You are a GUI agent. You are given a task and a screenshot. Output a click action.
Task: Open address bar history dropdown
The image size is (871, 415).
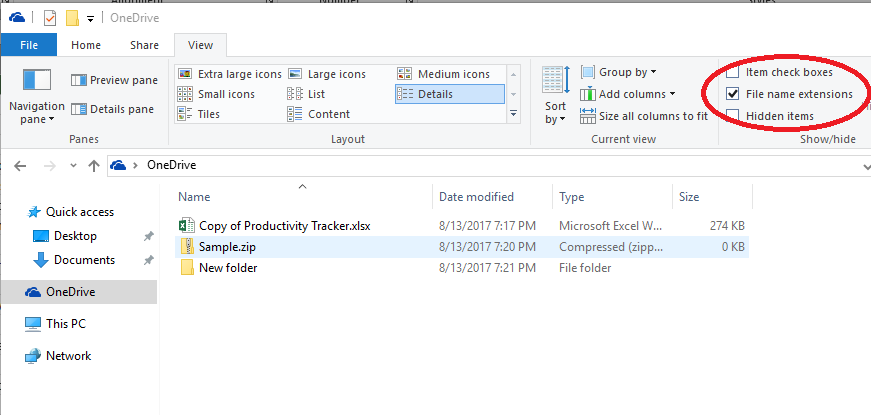point(866,166)
